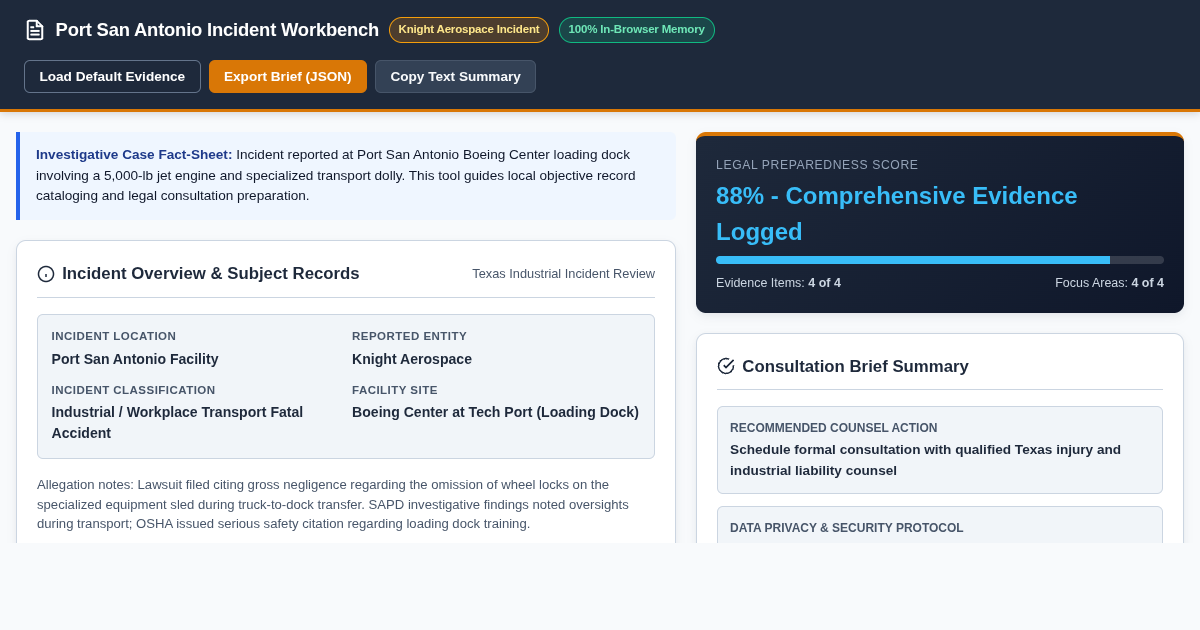Screen dimensions: 1200x630
Task: Click the Evidence Items 4 of 4 count
Action: [778, 283]
